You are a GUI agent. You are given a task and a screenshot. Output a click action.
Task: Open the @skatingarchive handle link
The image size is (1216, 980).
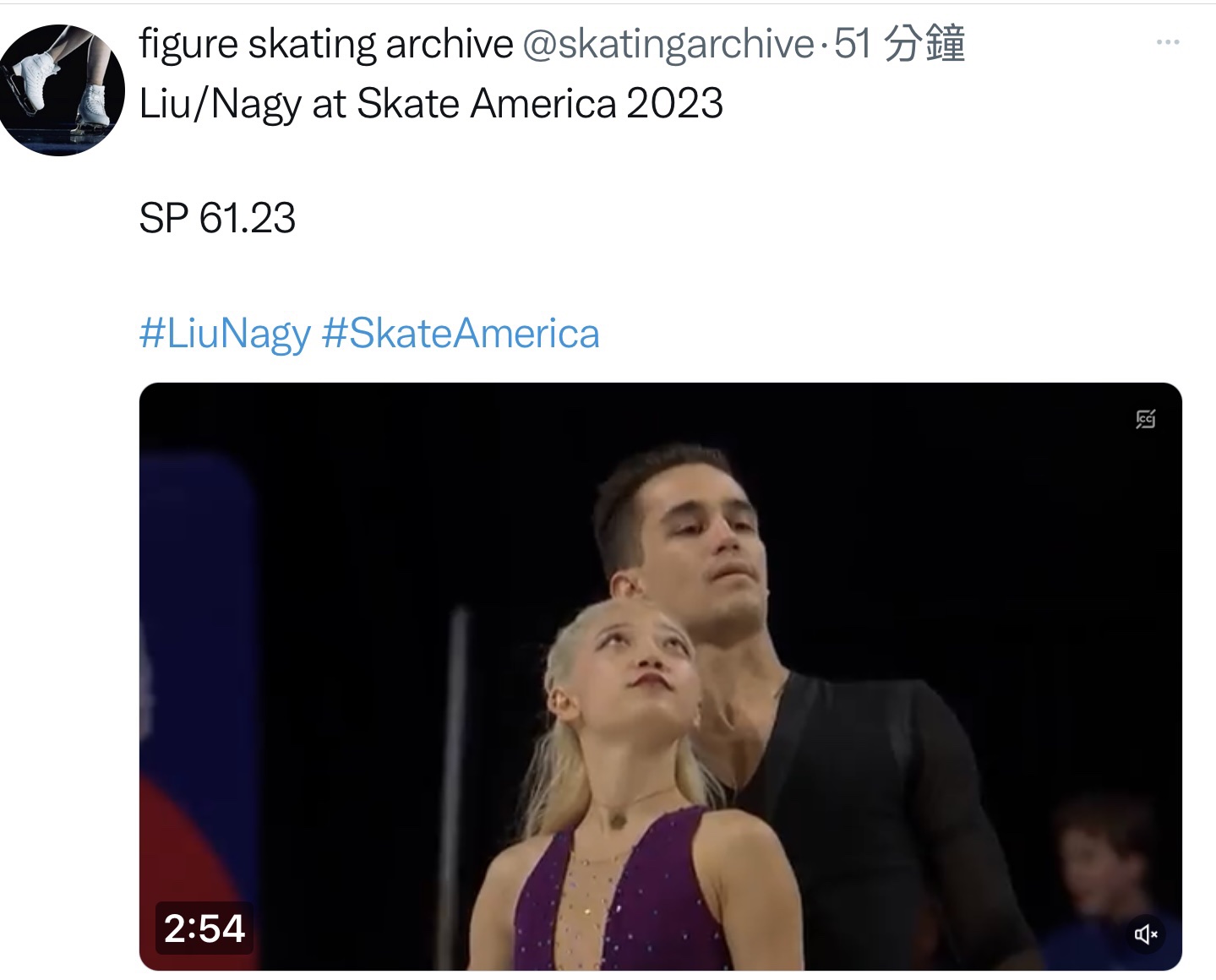668,44
